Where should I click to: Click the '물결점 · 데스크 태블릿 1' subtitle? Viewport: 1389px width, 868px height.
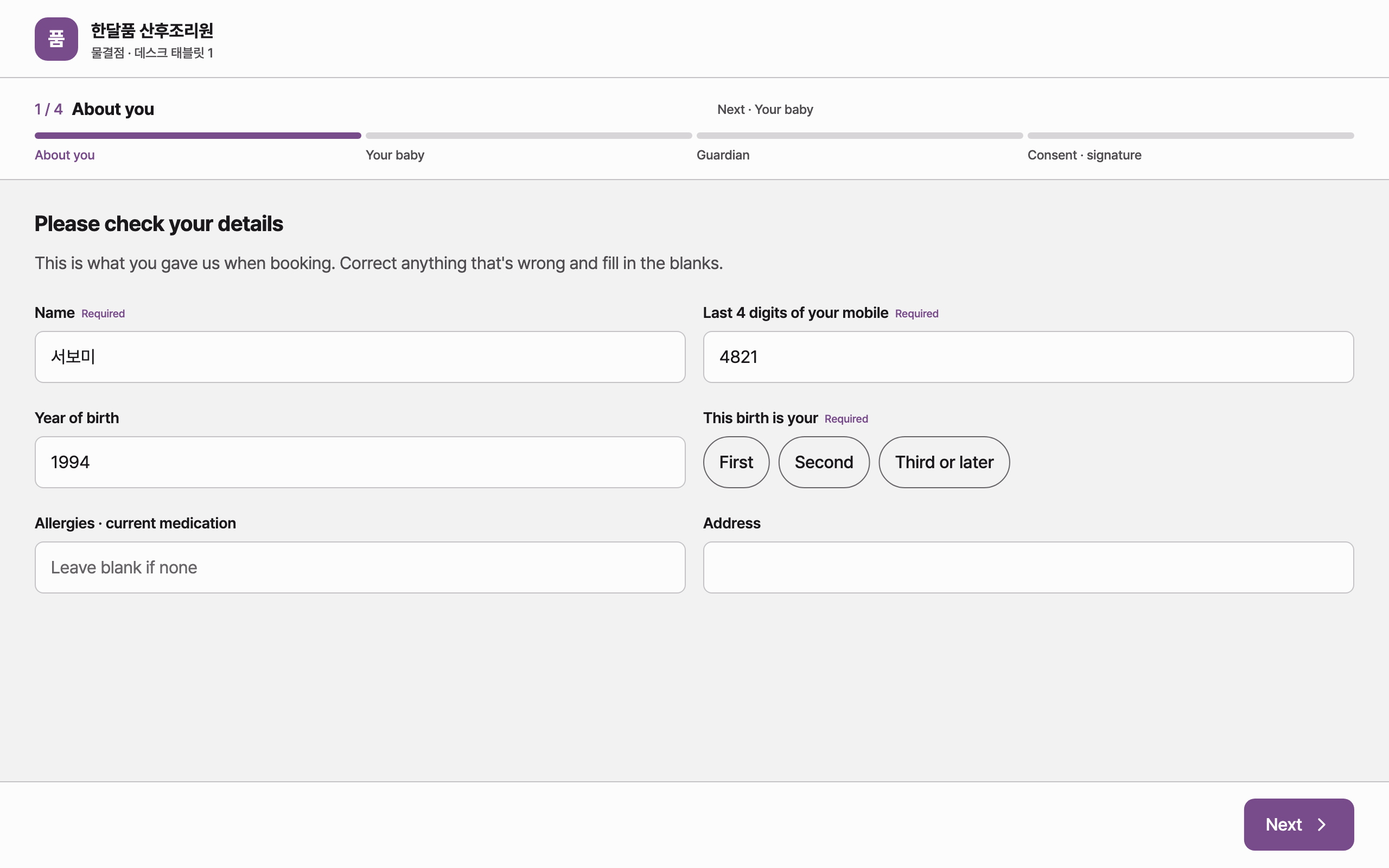(152, 53)
